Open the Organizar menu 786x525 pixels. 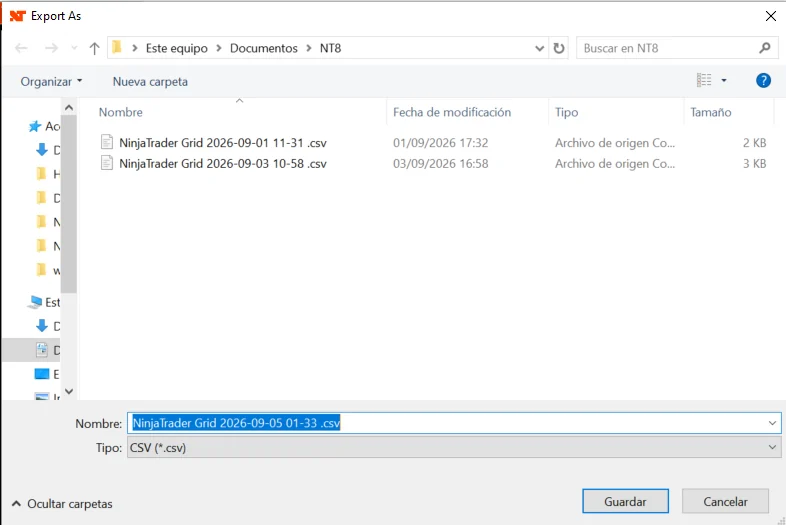coord(51,81)
